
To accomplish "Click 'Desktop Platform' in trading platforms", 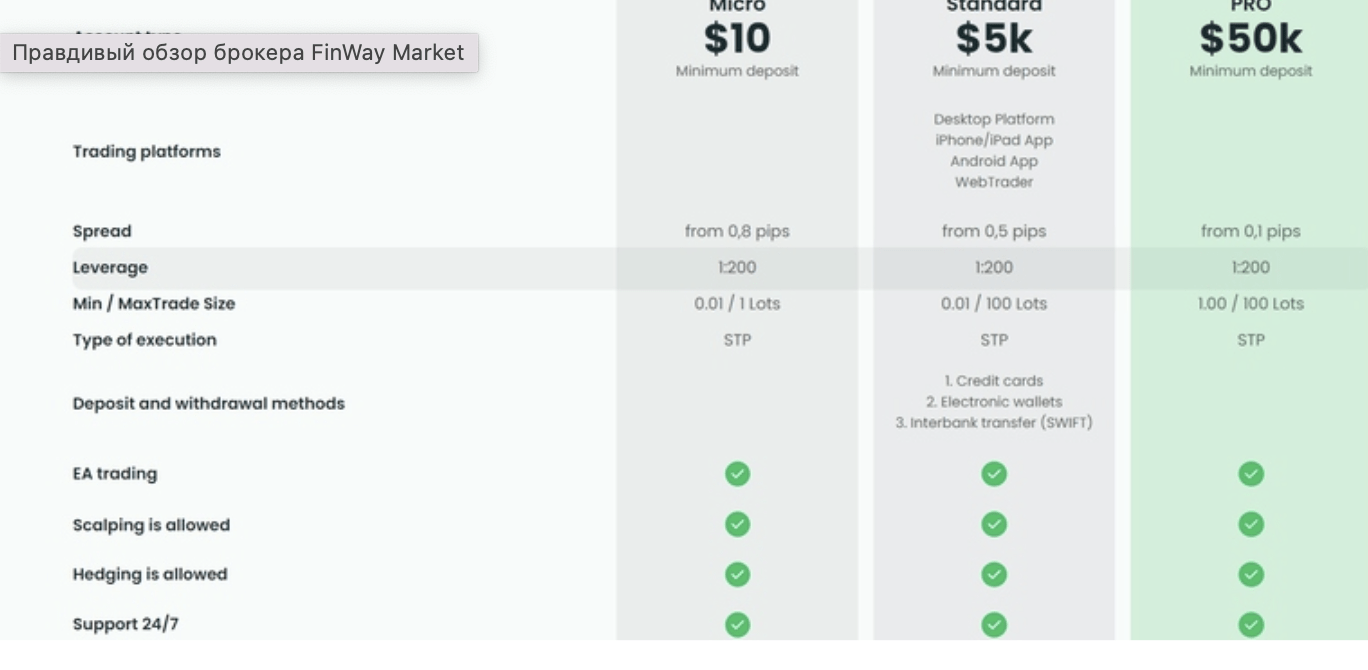I will pos(994,119).
